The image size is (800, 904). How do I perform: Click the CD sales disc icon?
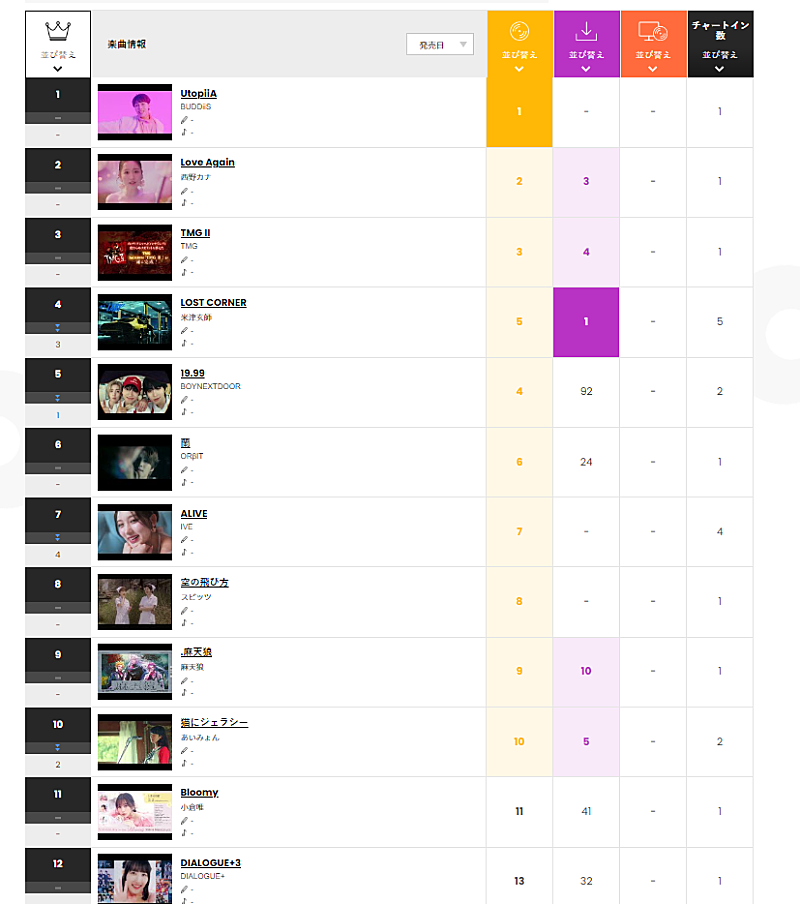(519, 32)
